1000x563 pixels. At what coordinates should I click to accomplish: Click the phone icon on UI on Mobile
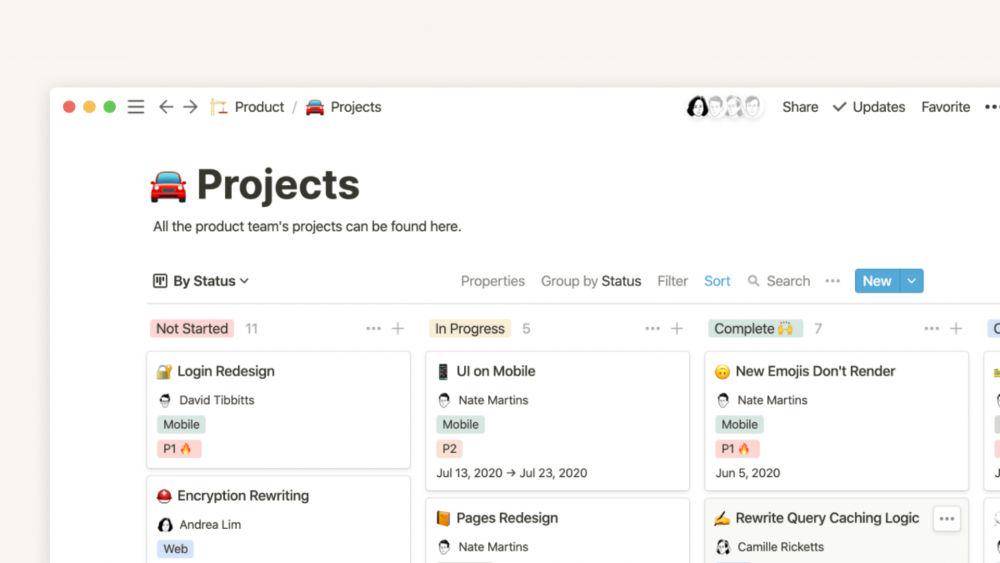pyautogui.click(x=443, y=372)
